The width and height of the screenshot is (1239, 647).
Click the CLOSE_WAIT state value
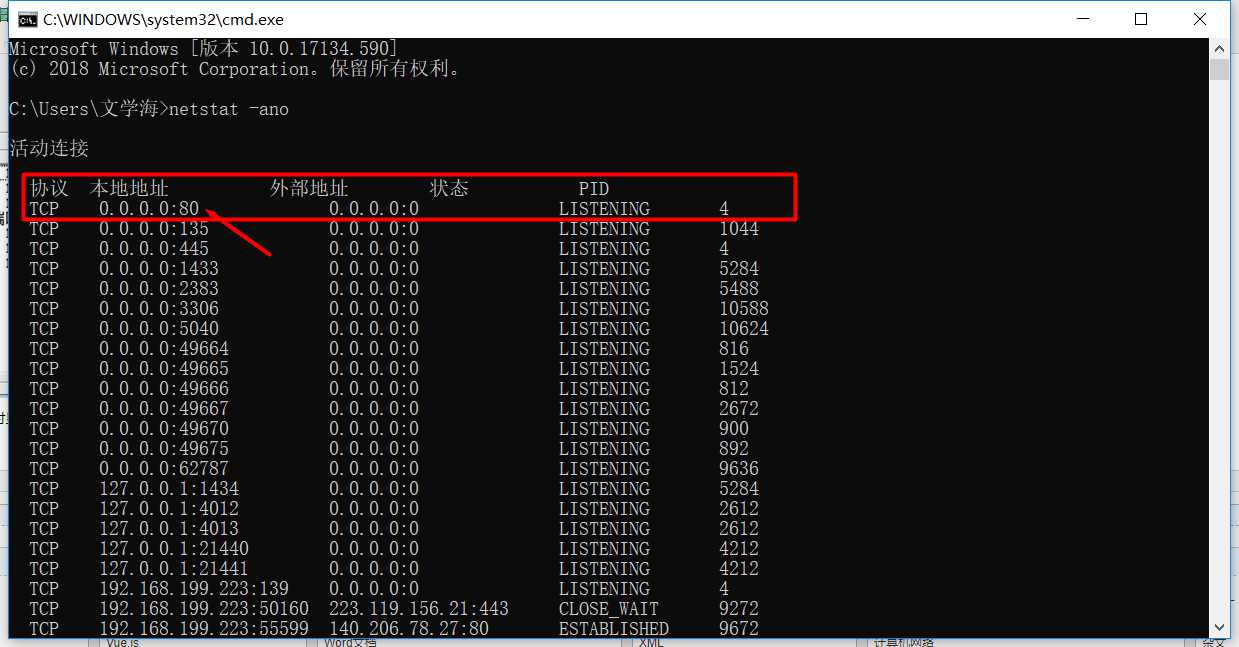pyautogui.click(x=609, y=609)
